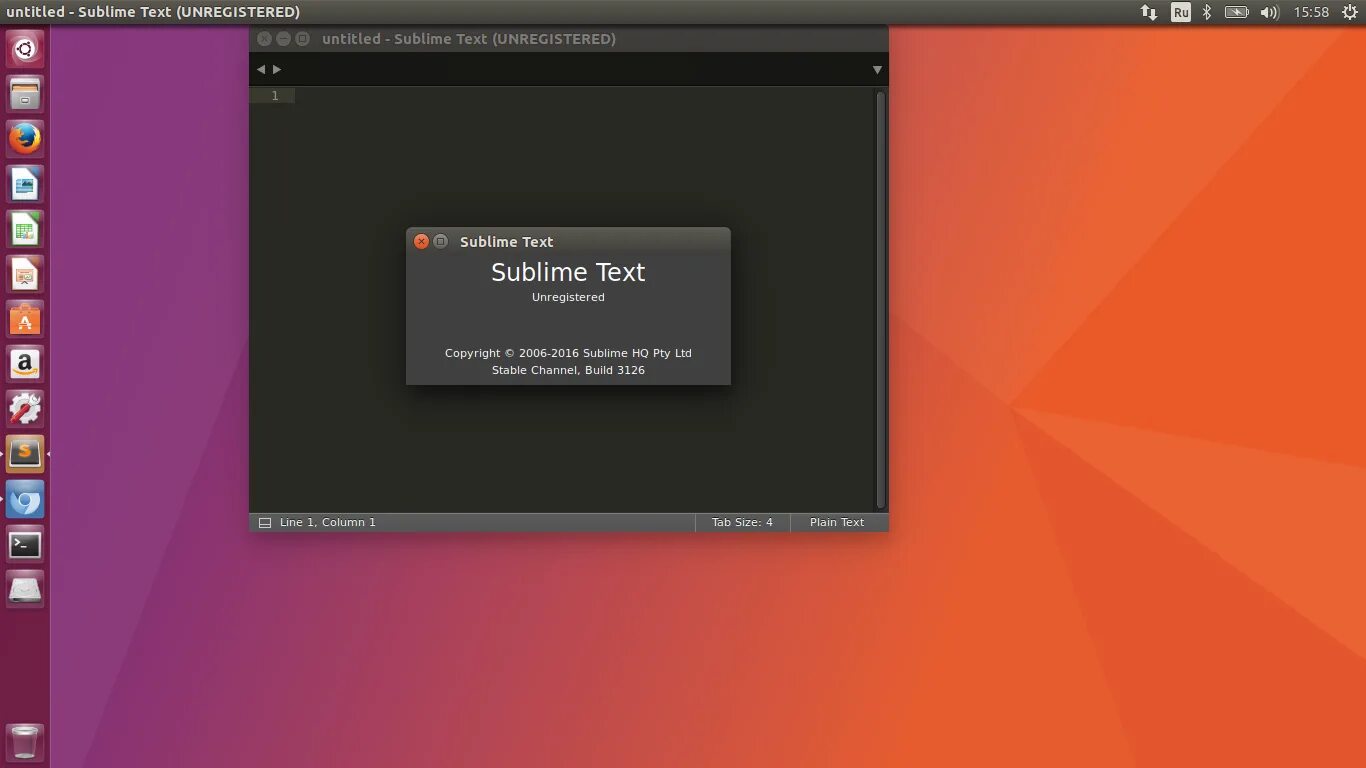Viewport: 1366px width, 768px height.
Task: Open the sound volume indicator
Action: [1269, 12]
